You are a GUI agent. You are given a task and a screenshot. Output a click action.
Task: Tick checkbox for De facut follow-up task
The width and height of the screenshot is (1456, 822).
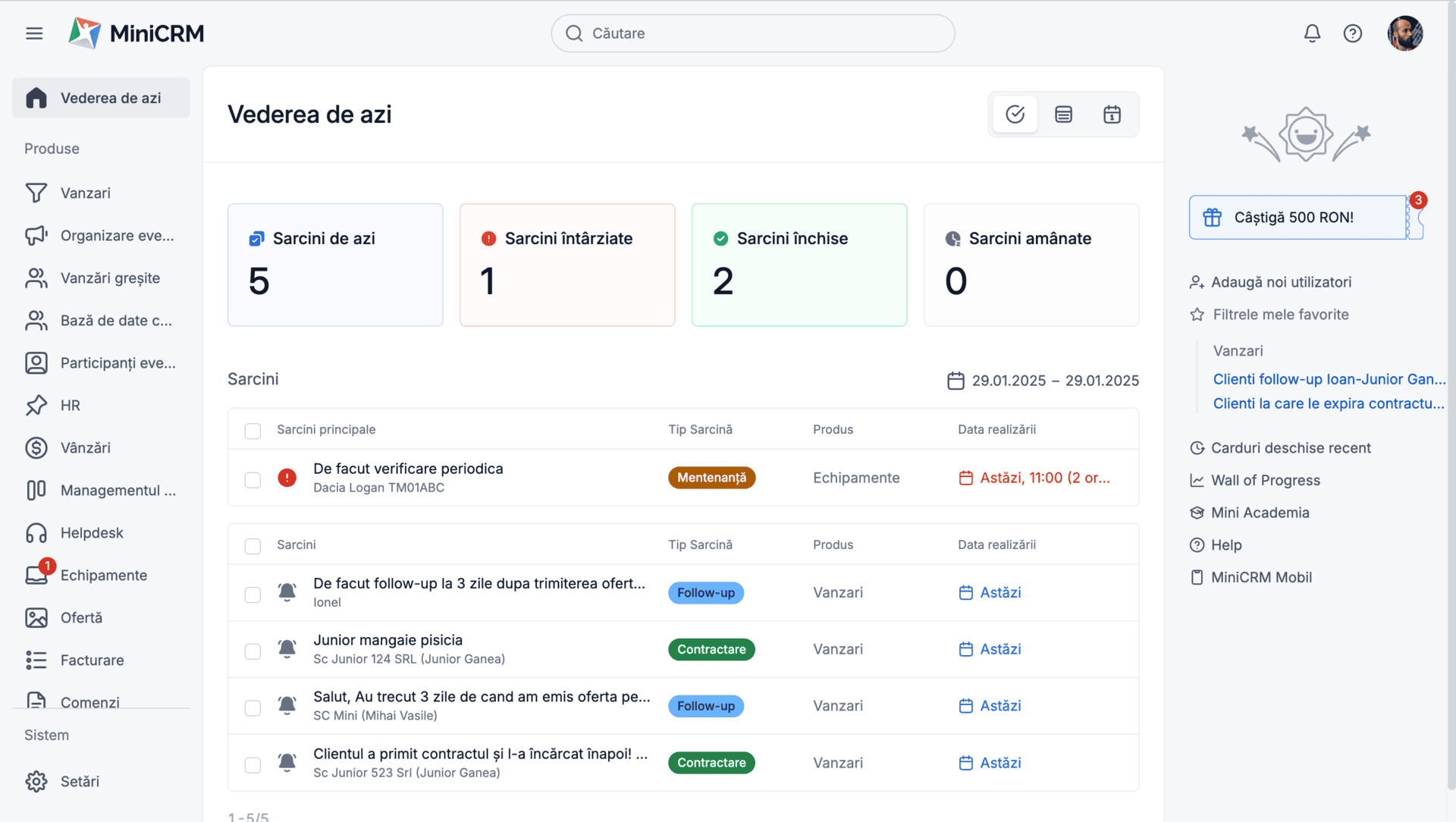[x=253, y=595]
